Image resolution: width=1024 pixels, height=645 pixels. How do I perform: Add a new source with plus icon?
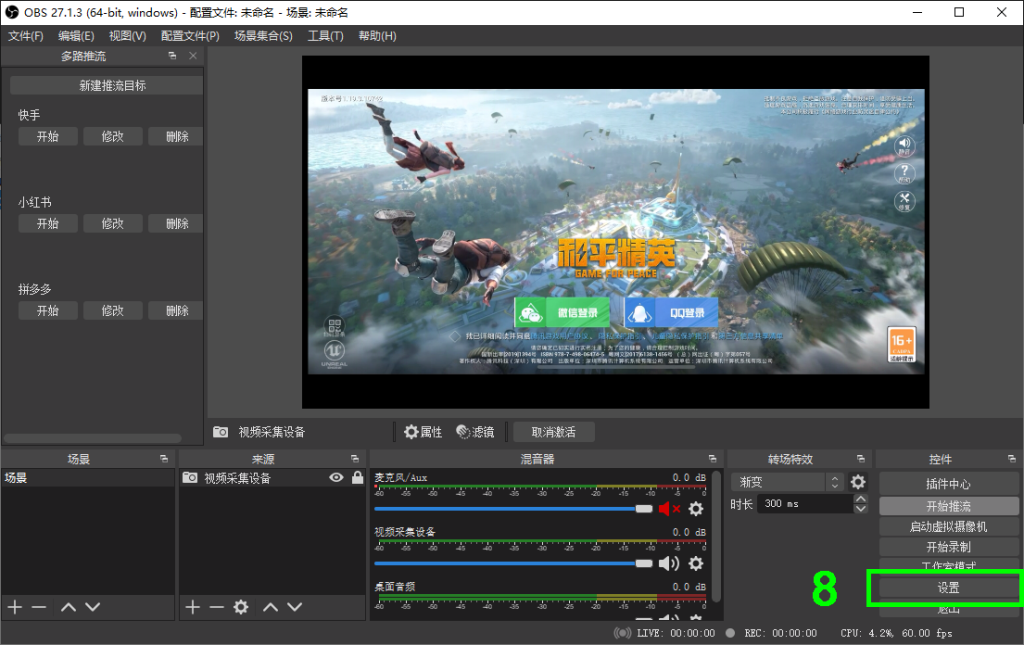[193, 607]
